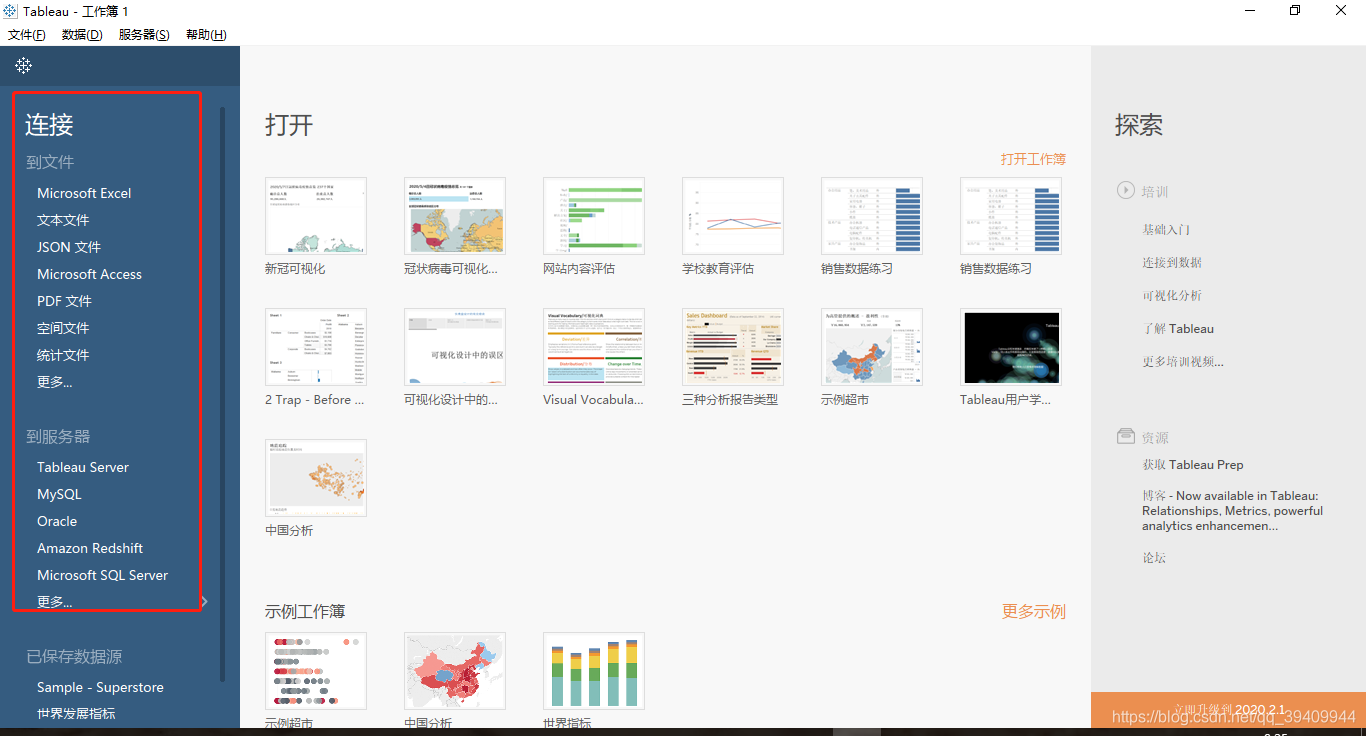
Task: Open the 帮助(H) menu
Action: tap(206, 34)
